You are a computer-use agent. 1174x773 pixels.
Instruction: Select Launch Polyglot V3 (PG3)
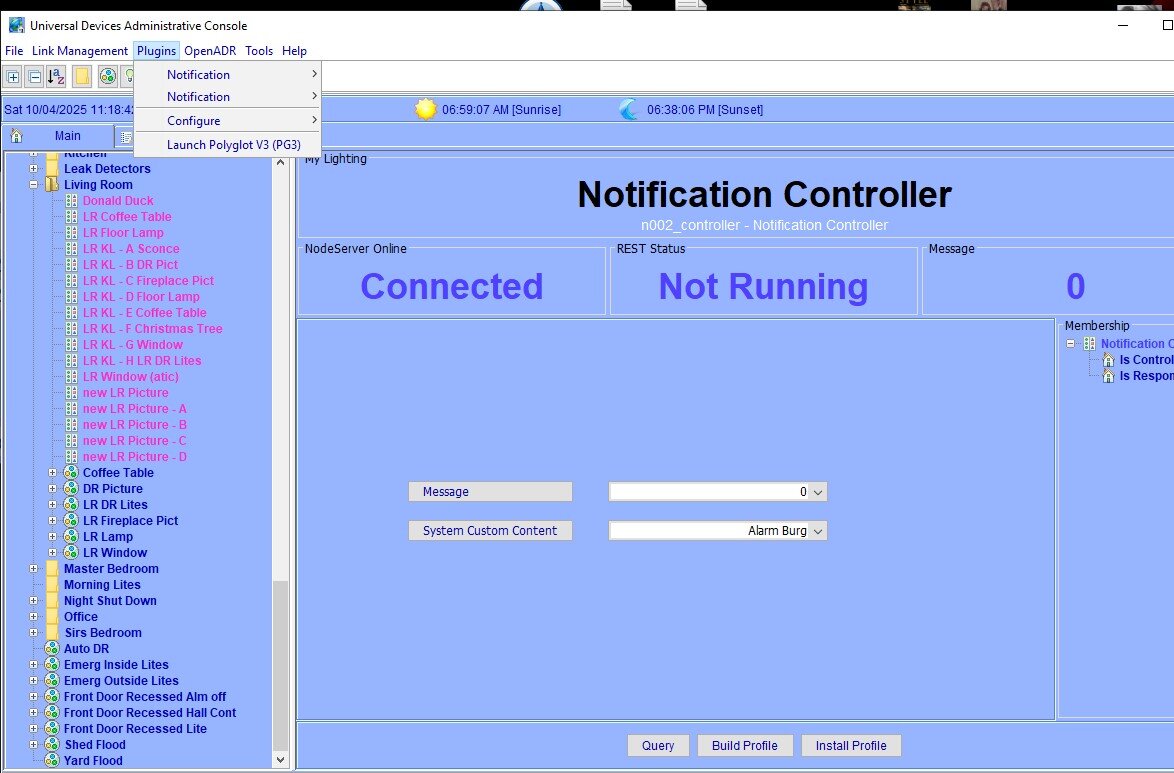pyautogui.click(x=234, y=145)
